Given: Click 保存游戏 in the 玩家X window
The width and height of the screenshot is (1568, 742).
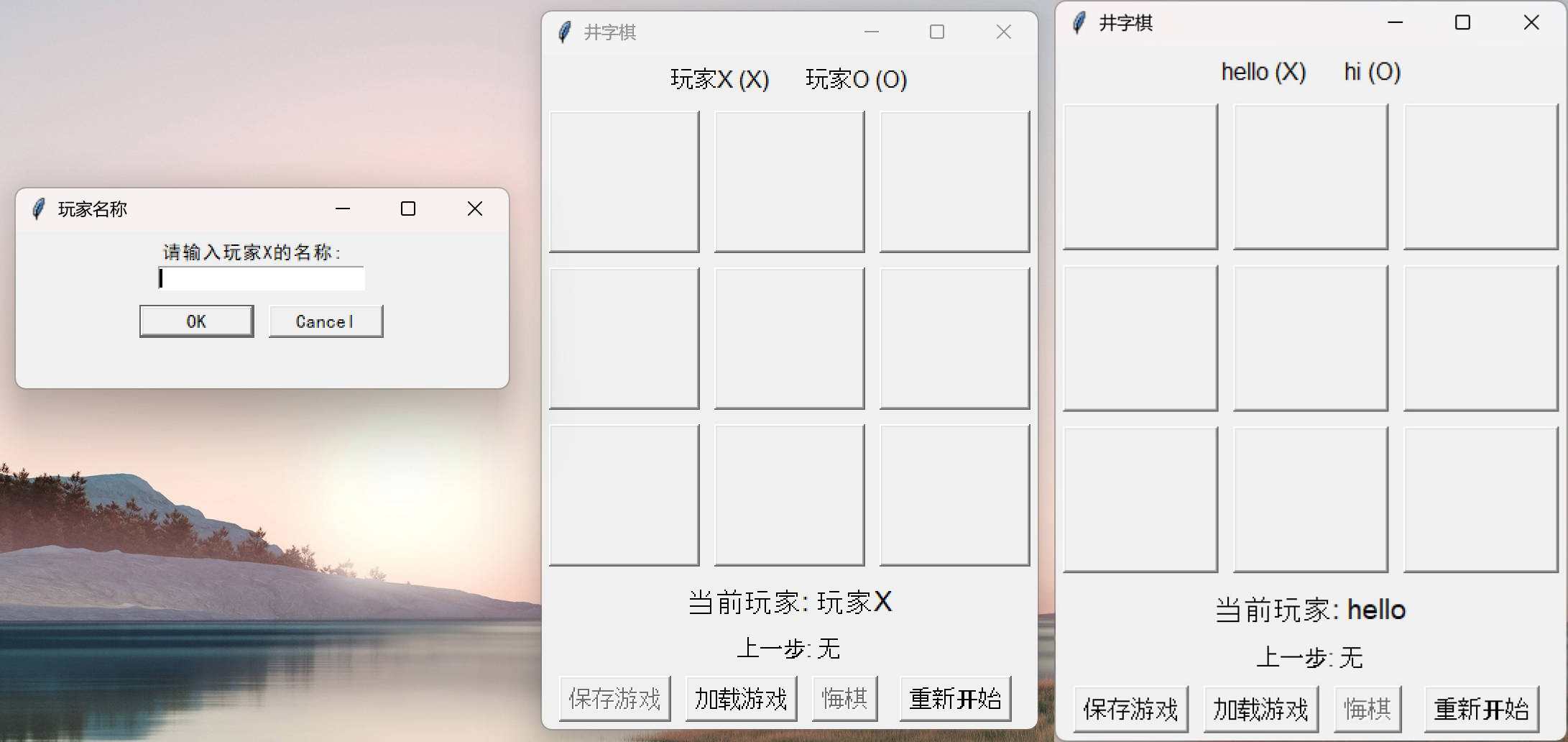Looking at the screenshot, I should pyautogui.click(x=615, y=698).
